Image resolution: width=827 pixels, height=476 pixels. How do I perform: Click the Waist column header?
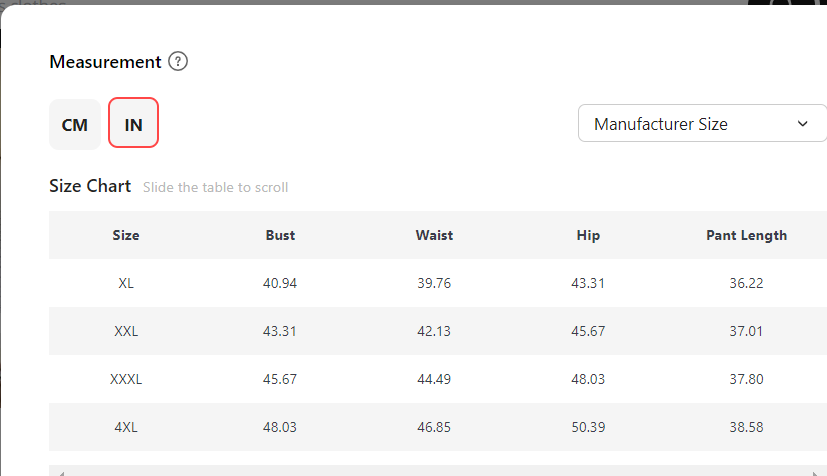(434, 236)
